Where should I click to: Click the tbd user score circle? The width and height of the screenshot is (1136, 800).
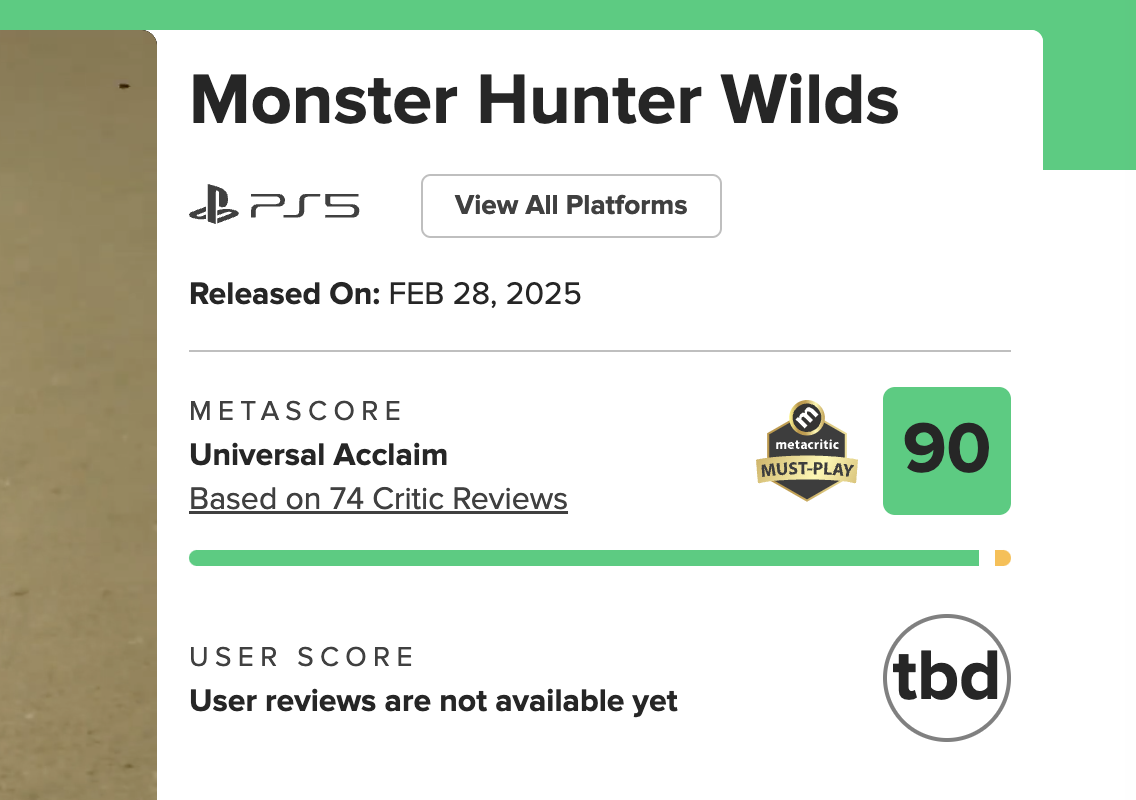pyautogui.click(x=947, y=678)
